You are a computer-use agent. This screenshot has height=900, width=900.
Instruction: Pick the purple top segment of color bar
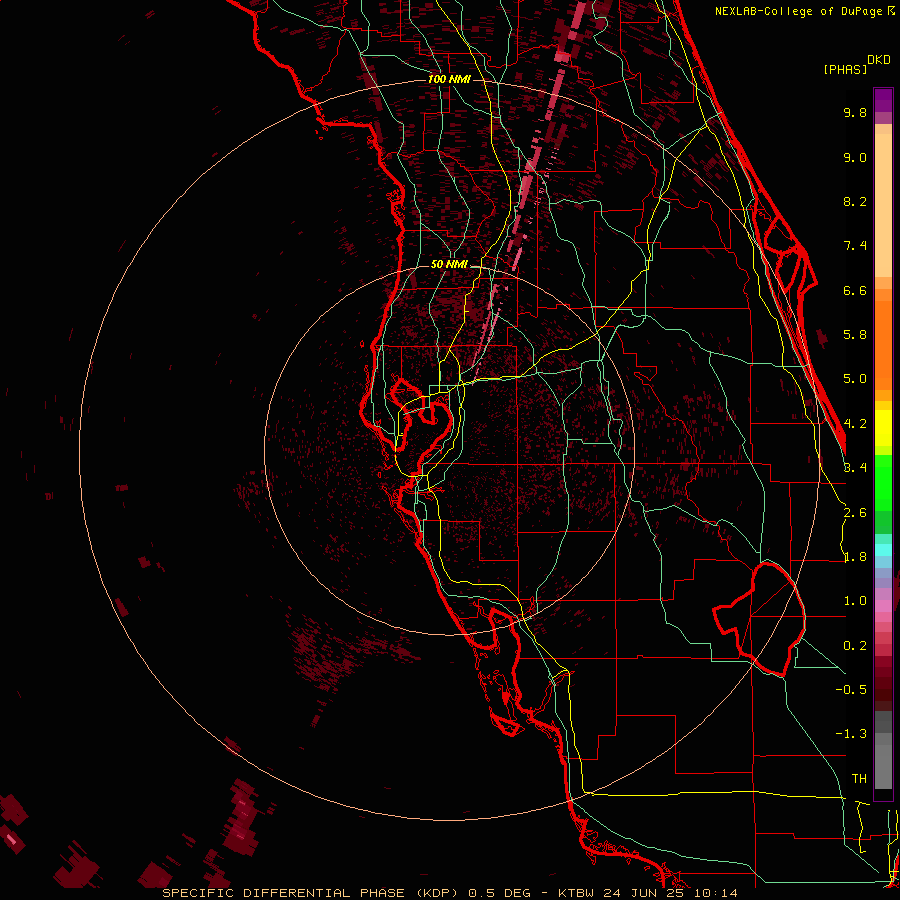(x=883, y=100)
